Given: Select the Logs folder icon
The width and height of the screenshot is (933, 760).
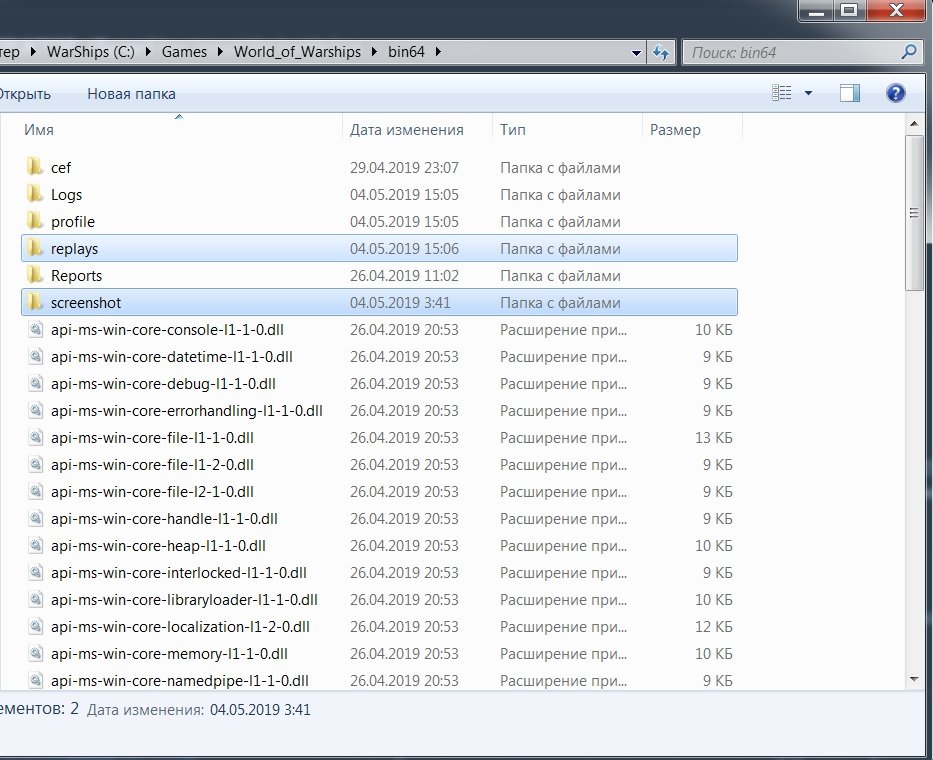Looking at the screenshot, I should [35, 193].
